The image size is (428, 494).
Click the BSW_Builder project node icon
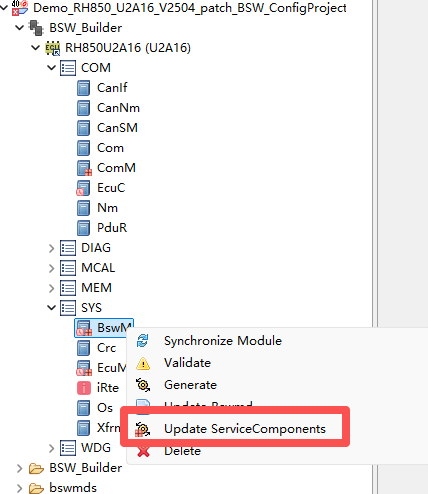pyautogui.click(x=36, y=28)
